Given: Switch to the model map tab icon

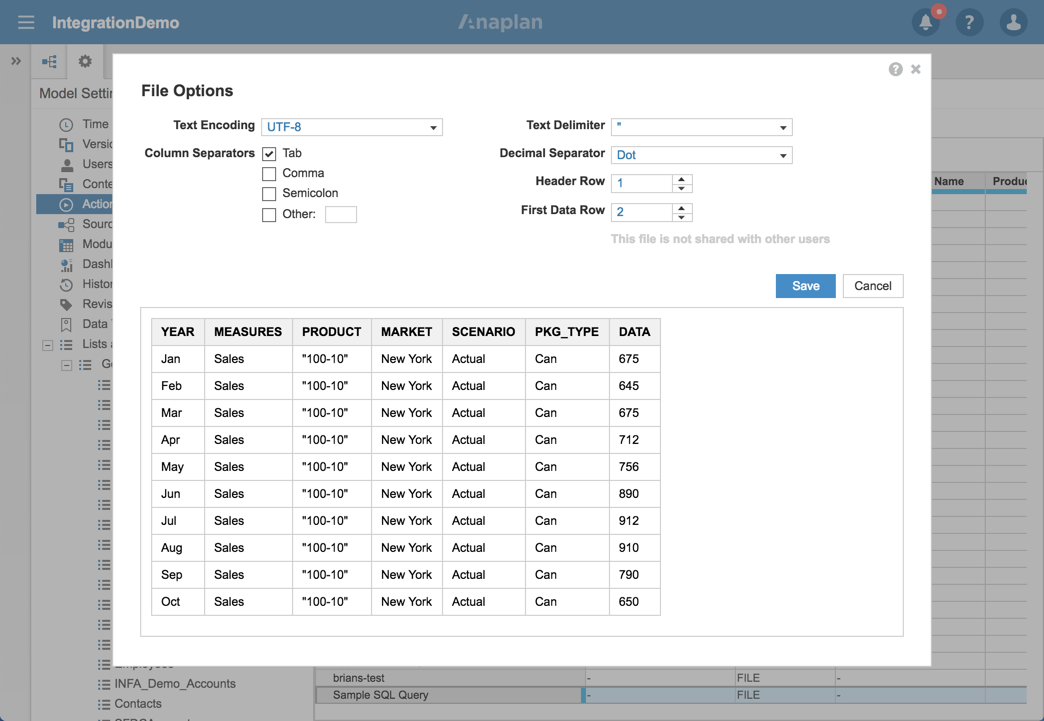Looking at the screenshot, I should point(49,61).
